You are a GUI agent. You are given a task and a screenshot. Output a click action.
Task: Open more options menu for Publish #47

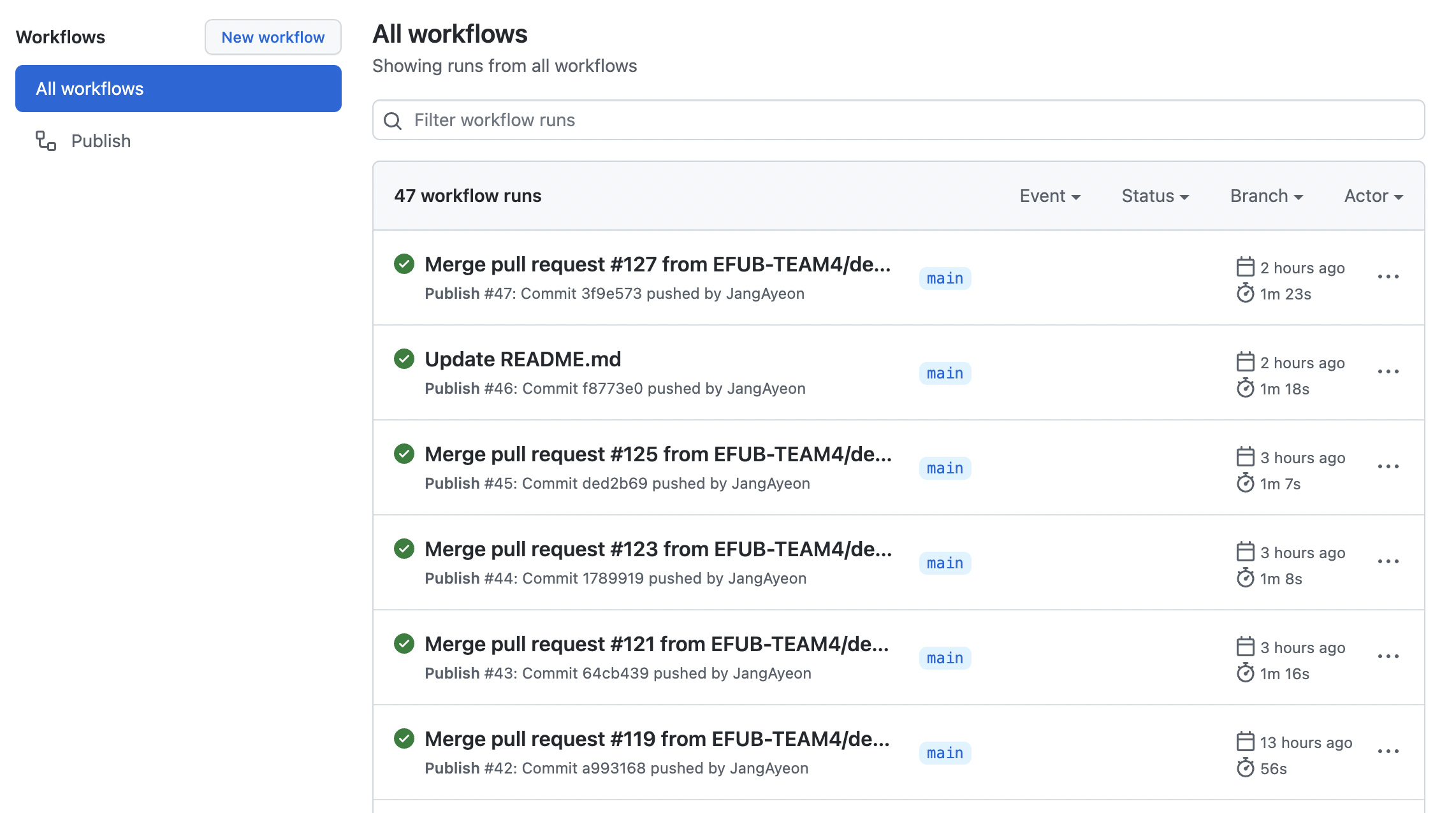tap(1388, 277)
